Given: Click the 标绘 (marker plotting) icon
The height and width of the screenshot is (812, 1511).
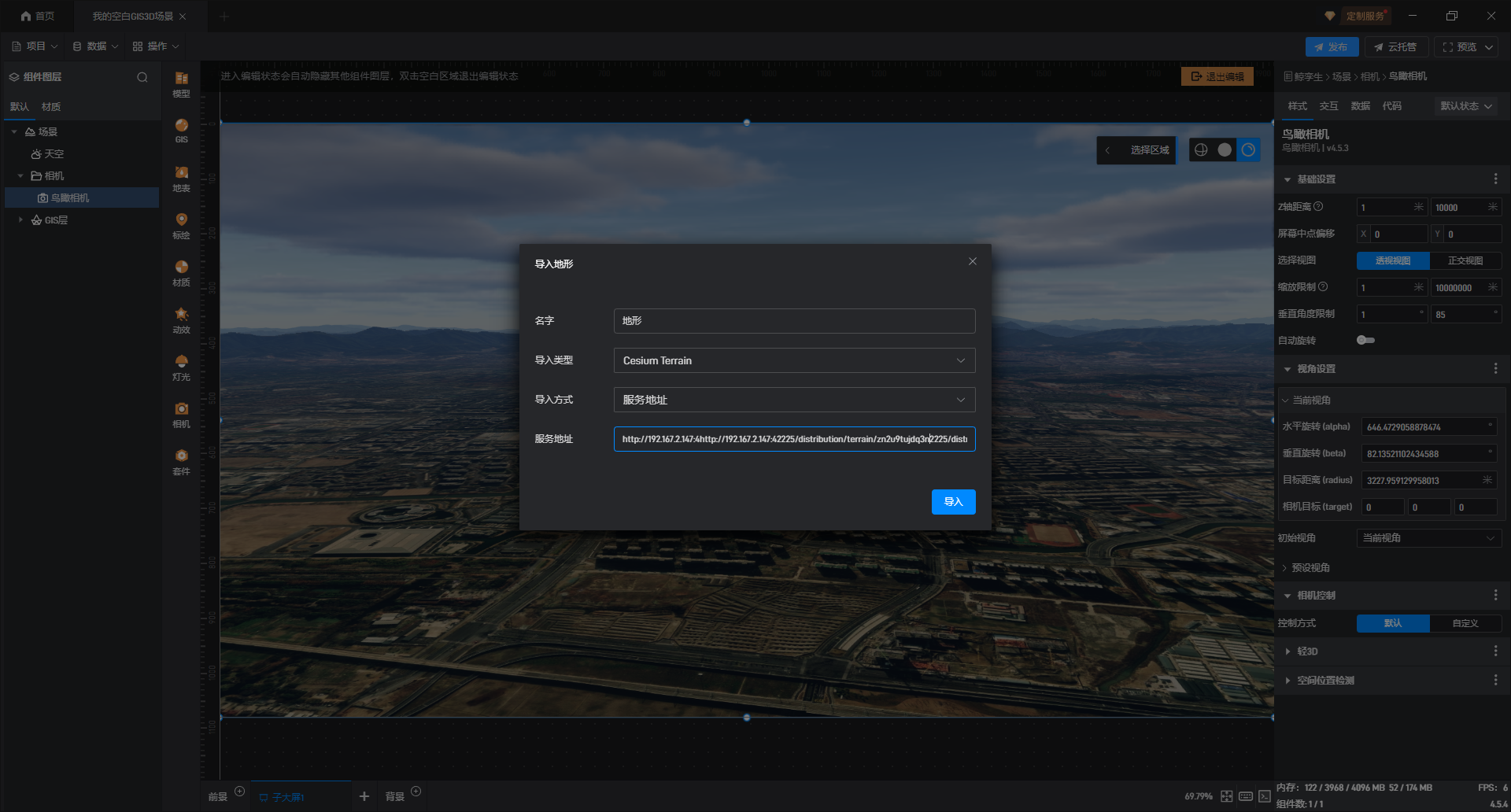Looking at the screenshot, I should point(181,223).
